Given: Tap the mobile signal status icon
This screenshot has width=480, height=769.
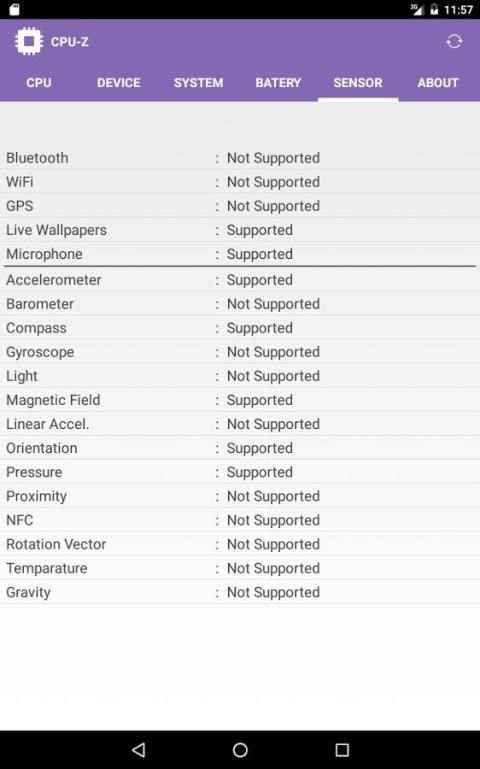Looking at the screenshot, I should pyautogui.click(x=417, y=9).
